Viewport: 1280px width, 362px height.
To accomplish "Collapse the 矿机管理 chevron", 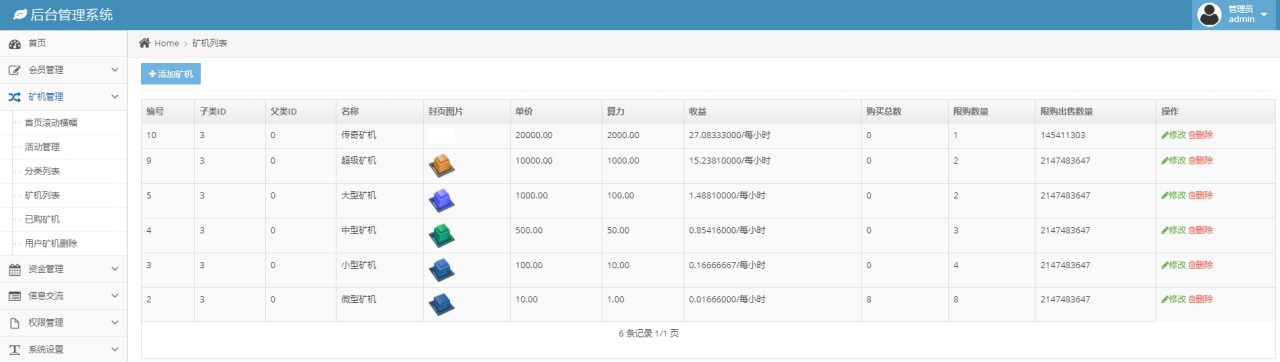I will (115, 97).
